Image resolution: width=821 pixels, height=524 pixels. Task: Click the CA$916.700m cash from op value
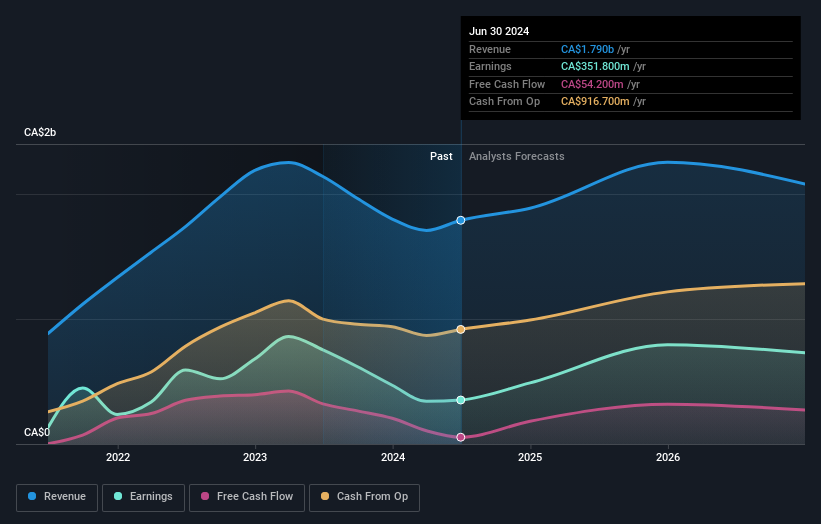pos(595,102)
